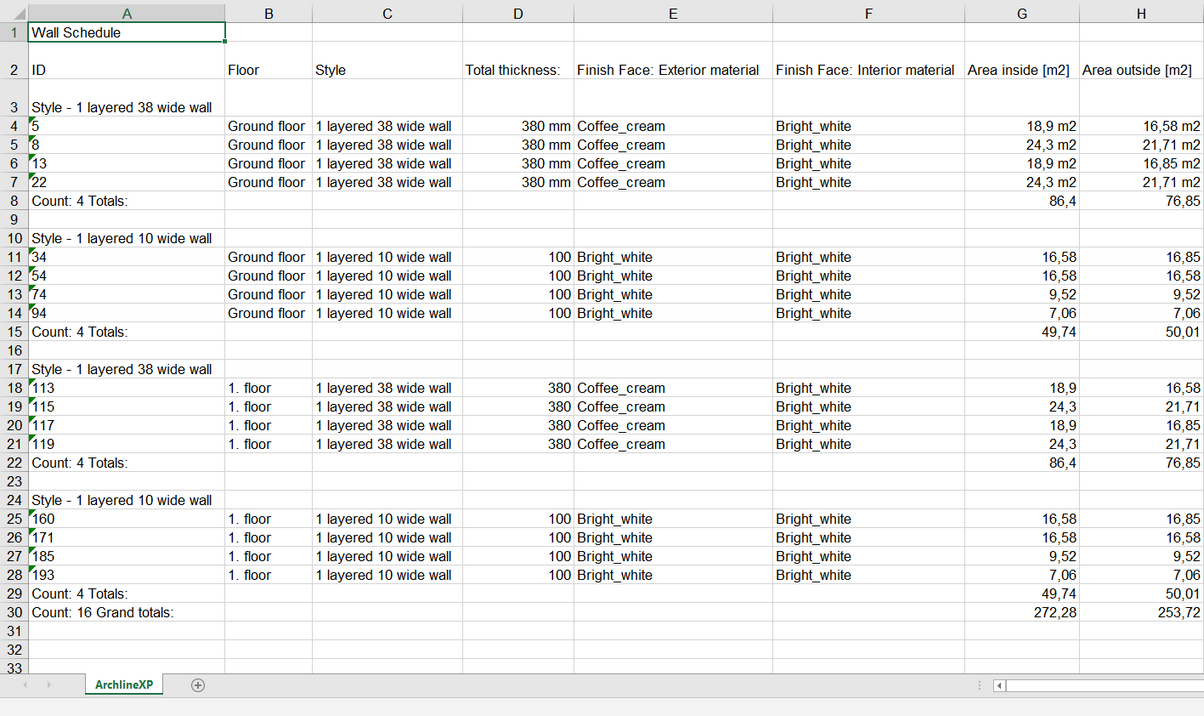Click ID cell '34' in row 11
Viewport: 1204px width, 716px height.
pos(126,257)
